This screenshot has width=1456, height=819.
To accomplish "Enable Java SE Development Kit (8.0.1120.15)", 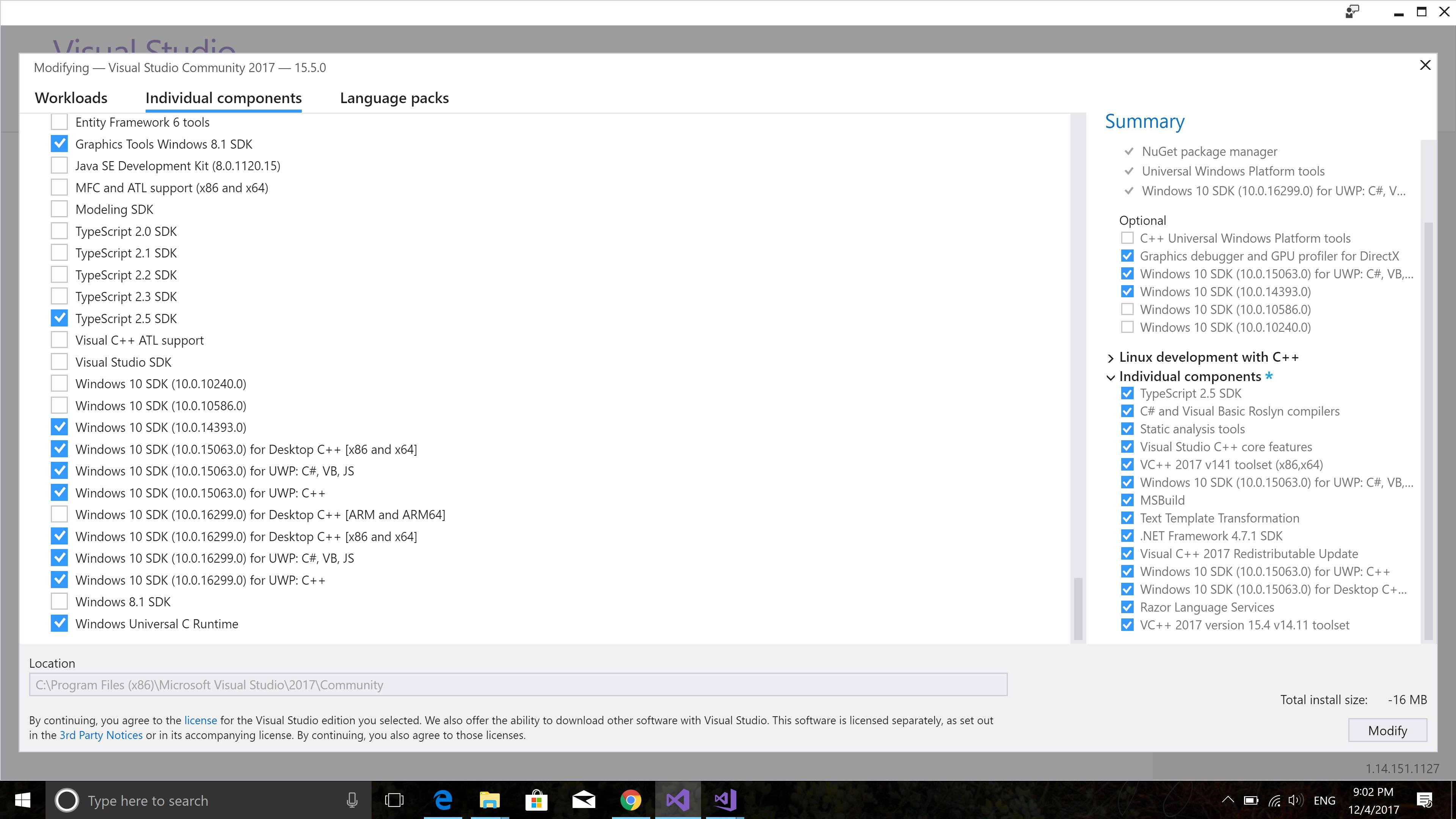I will coord(60,166).
